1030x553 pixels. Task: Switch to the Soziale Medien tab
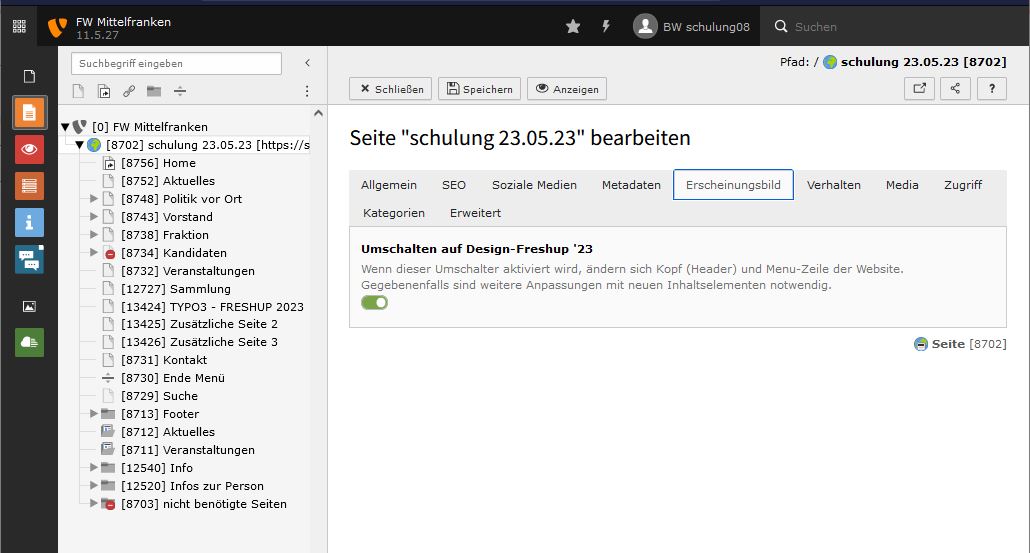(535, 185)
